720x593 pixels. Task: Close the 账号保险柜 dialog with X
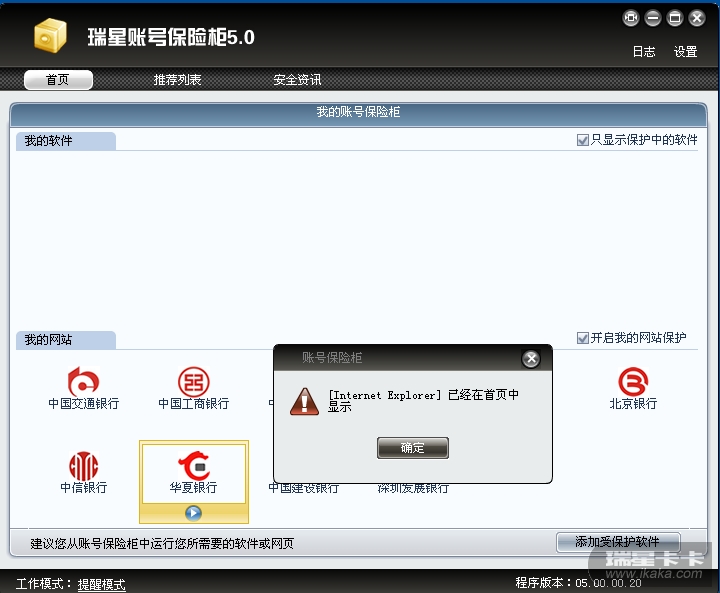pyautogui.click(x=531, y=358)
